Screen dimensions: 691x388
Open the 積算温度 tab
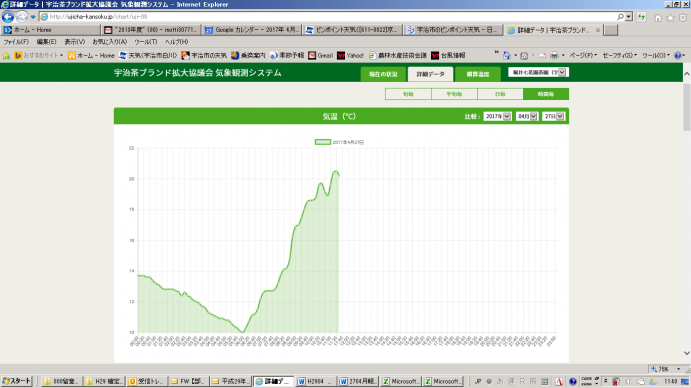tap(478, 74)
